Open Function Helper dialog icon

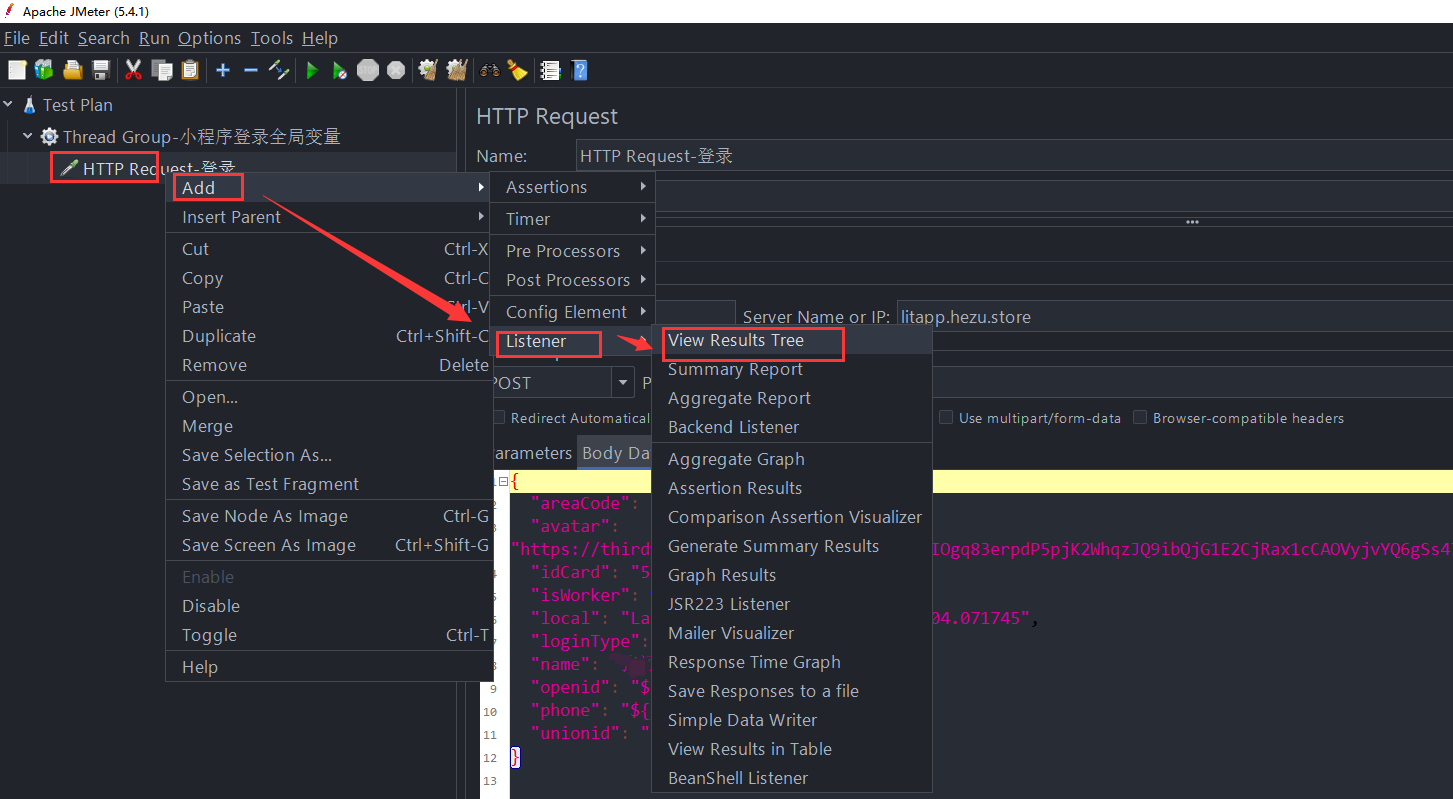(550, 70)
